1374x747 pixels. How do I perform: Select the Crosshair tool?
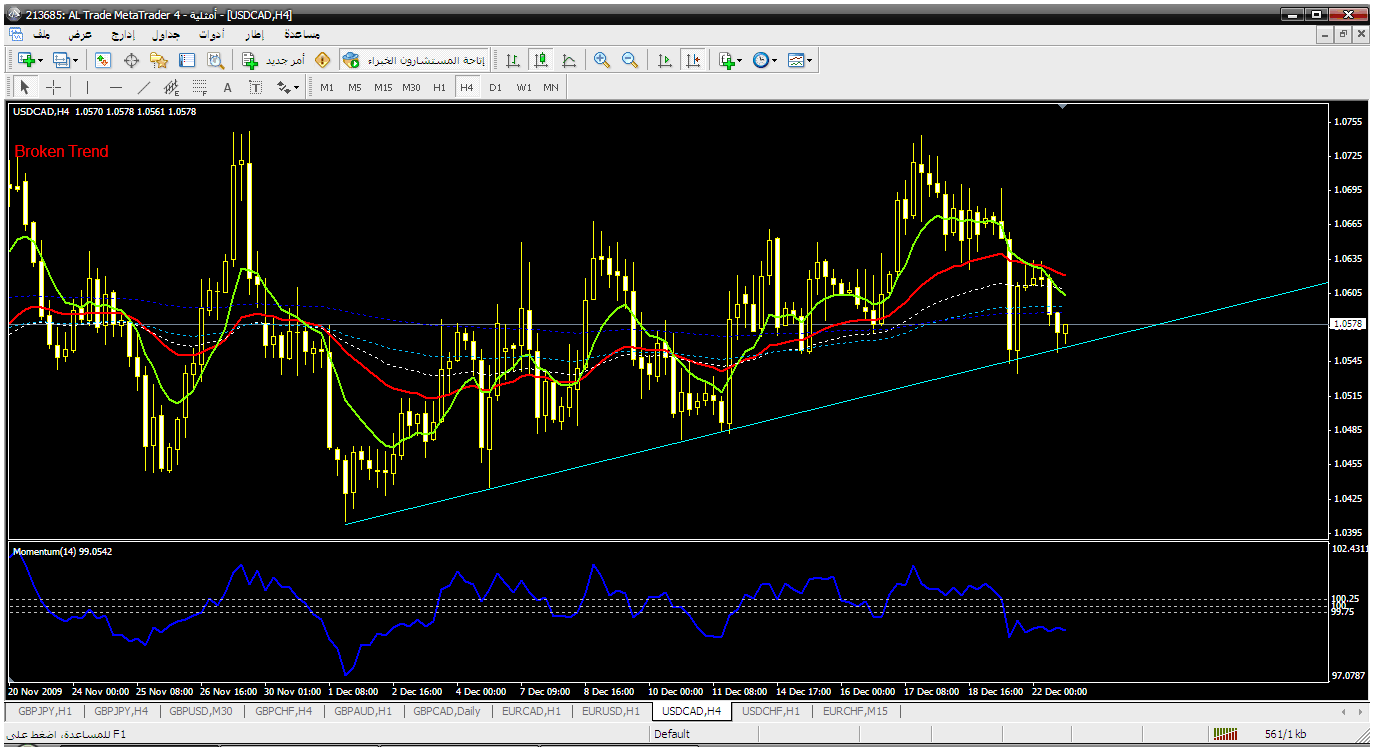(54, 87)
